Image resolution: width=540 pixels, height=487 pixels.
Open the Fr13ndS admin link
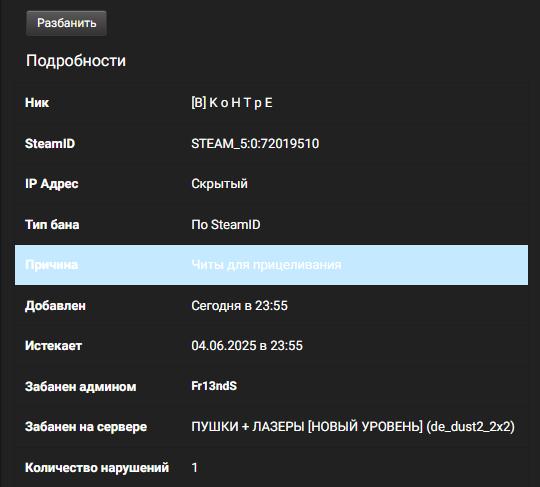coord(214,386)
